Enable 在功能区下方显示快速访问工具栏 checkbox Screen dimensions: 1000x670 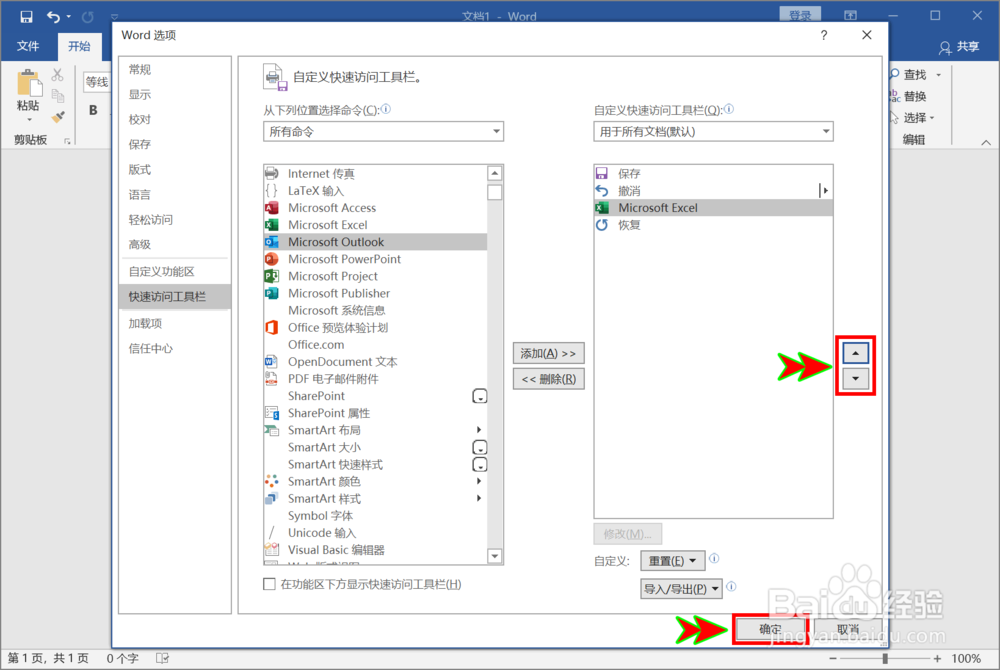pos(270,584)
